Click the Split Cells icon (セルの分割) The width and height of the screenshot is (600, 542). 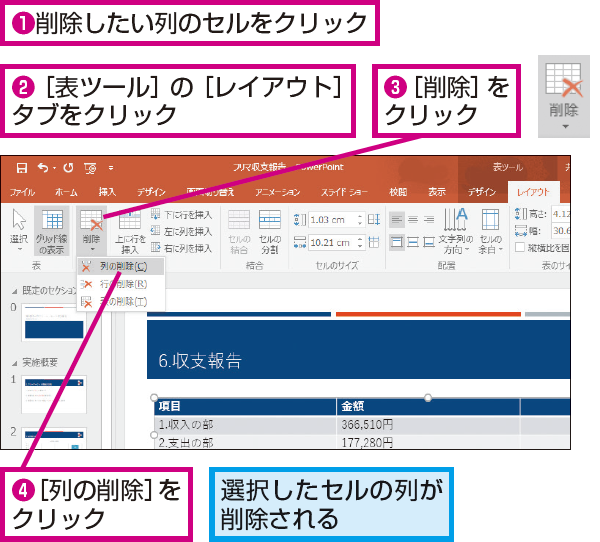tap(270, 231)
